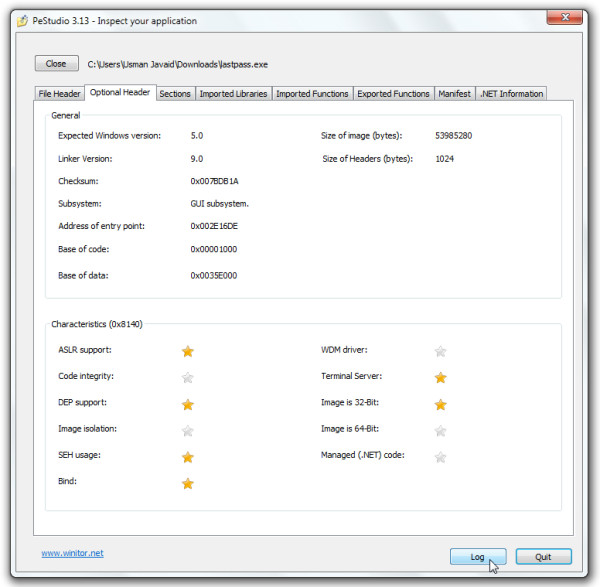Switch to the Imported Functions tab
Image resolution: width=600 pixels, height=587 pixels.
[312, 94]
